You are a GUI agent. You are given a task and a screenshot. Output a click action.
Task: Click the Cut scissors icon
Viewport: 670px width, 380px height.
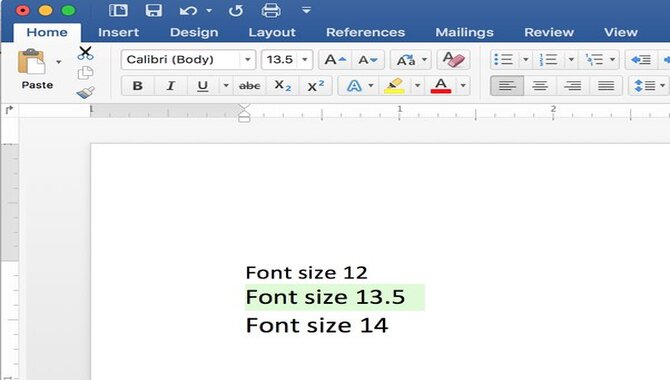[85, 53]
